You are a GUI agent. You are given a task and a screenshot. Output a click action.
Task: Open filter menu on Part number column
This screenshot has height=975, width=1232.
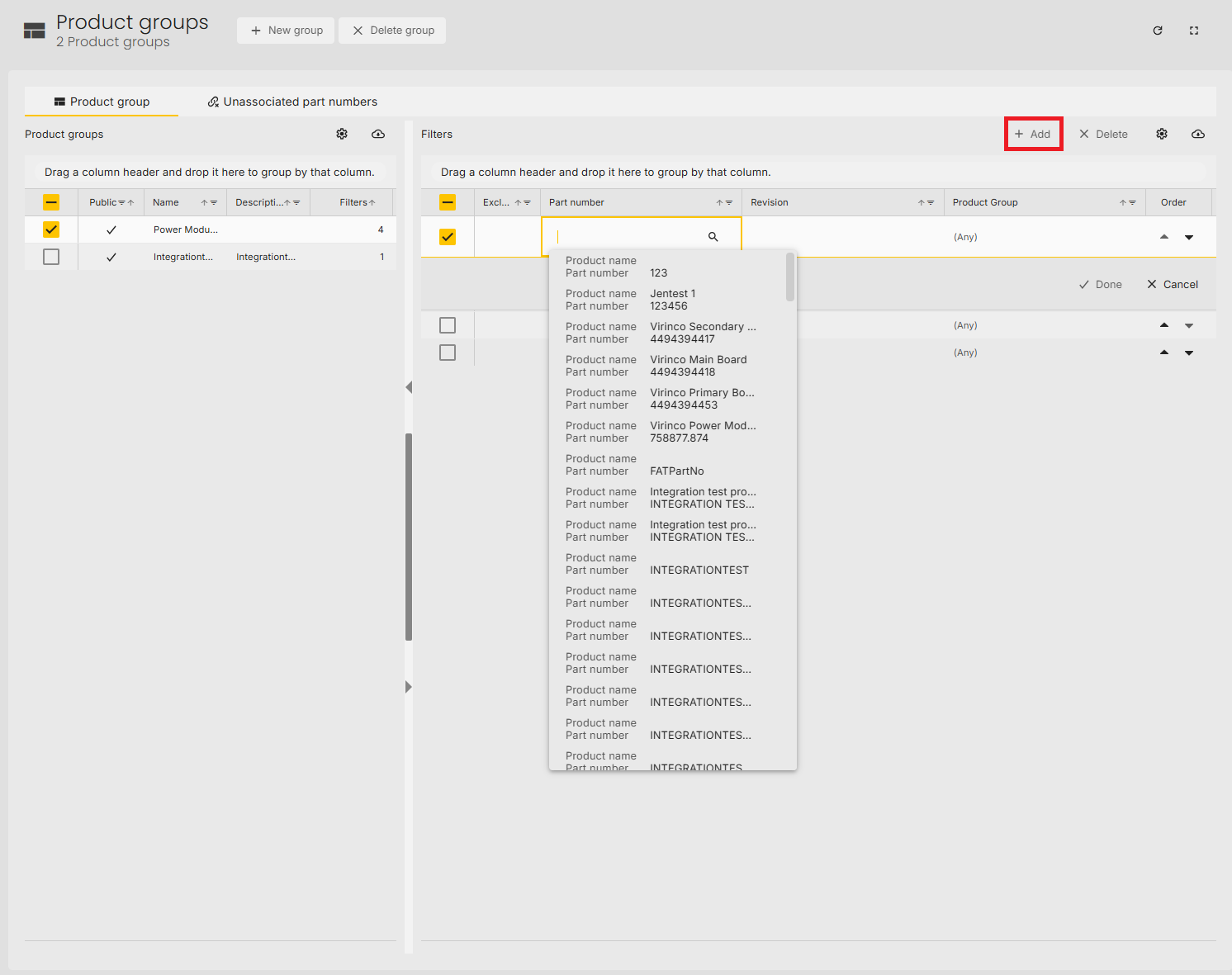[729, 202]
